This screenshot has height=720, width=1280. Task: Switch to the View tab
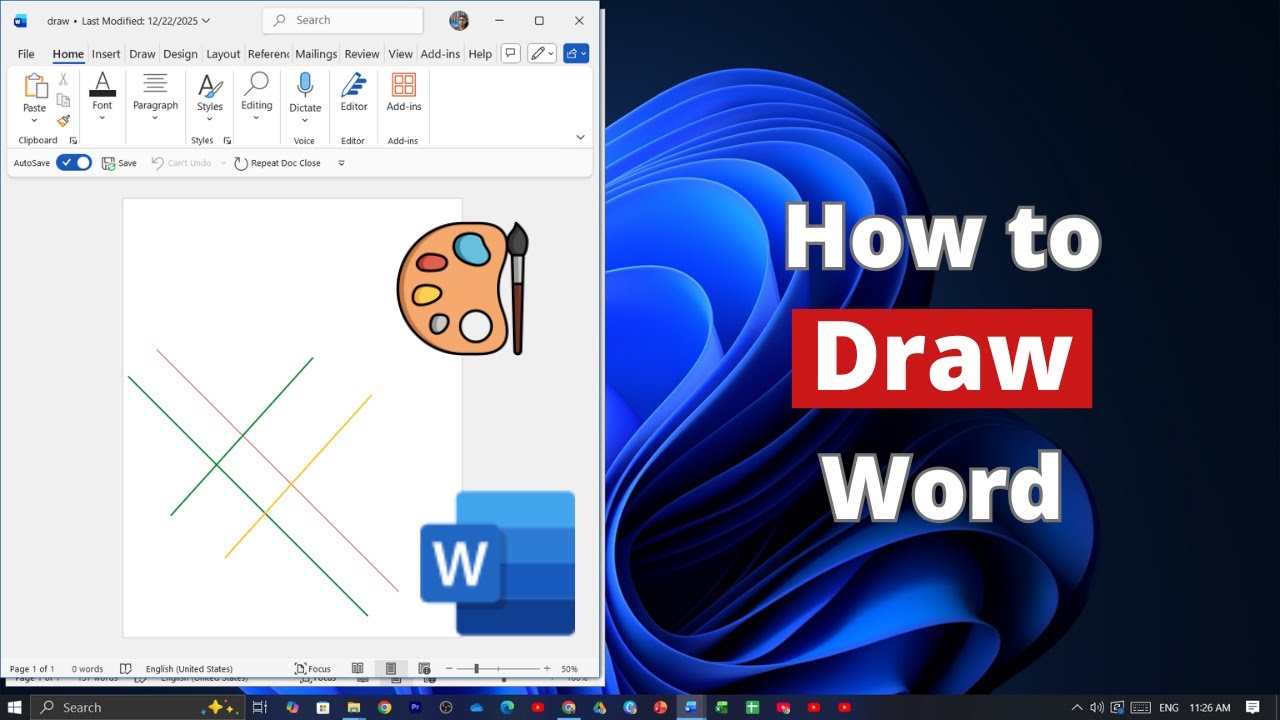(400, 54)
